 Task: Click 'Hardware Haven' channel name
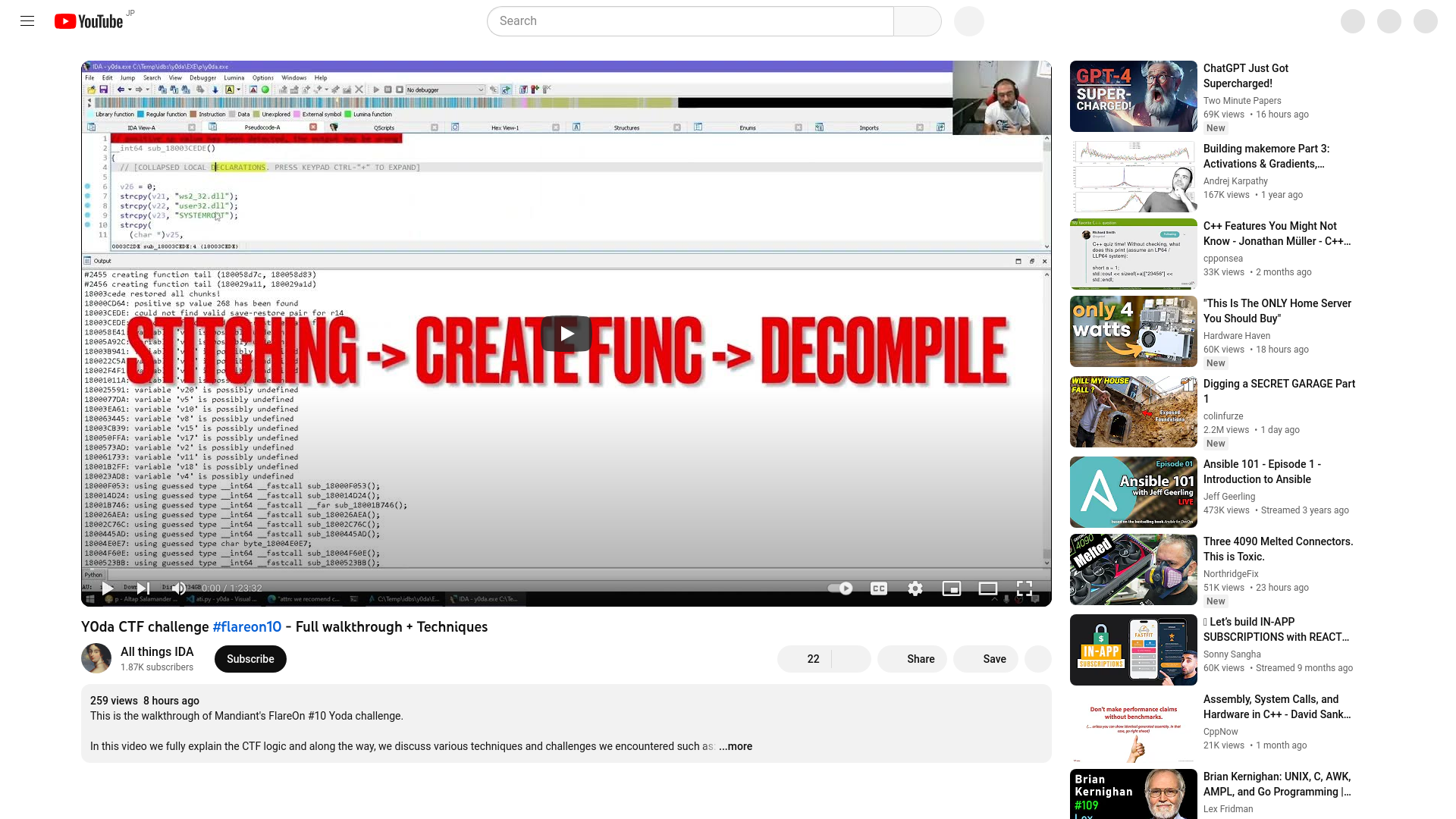click(1237, 336)
